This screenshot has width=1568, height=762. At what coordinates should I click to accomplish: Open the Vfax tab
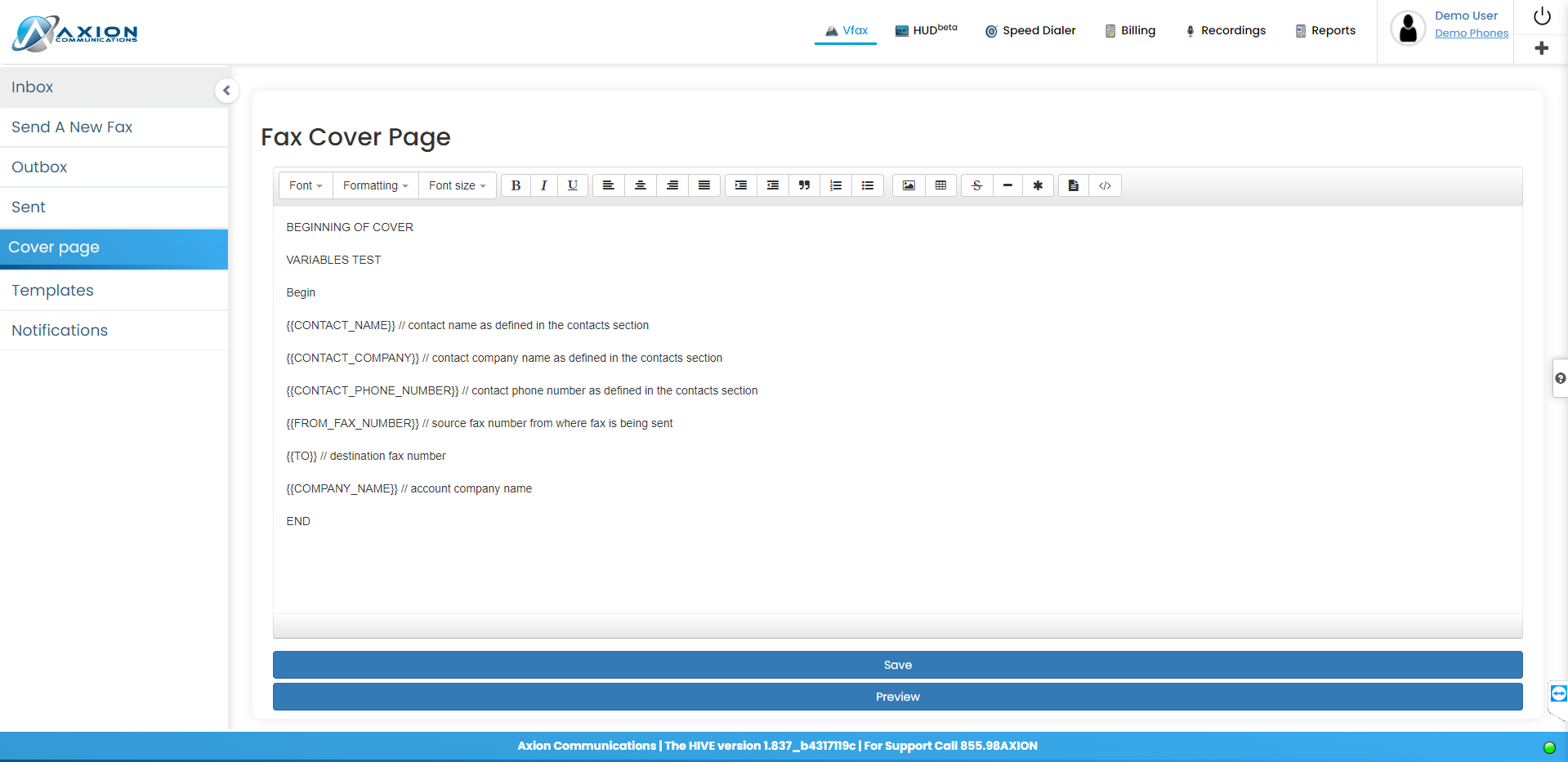pos(846,30)
